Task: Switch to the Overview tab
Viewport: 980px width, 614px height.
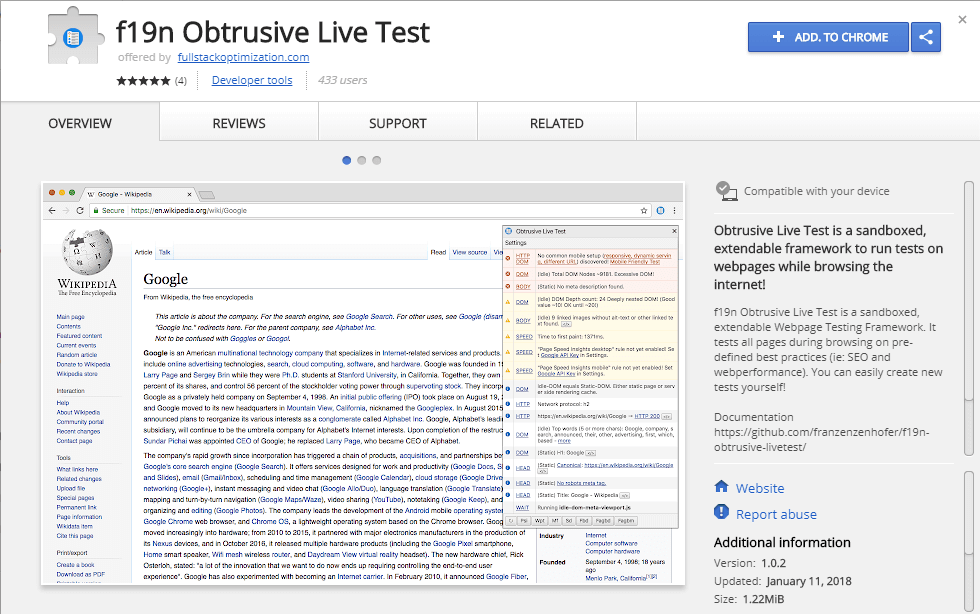Action: point(80,124)
